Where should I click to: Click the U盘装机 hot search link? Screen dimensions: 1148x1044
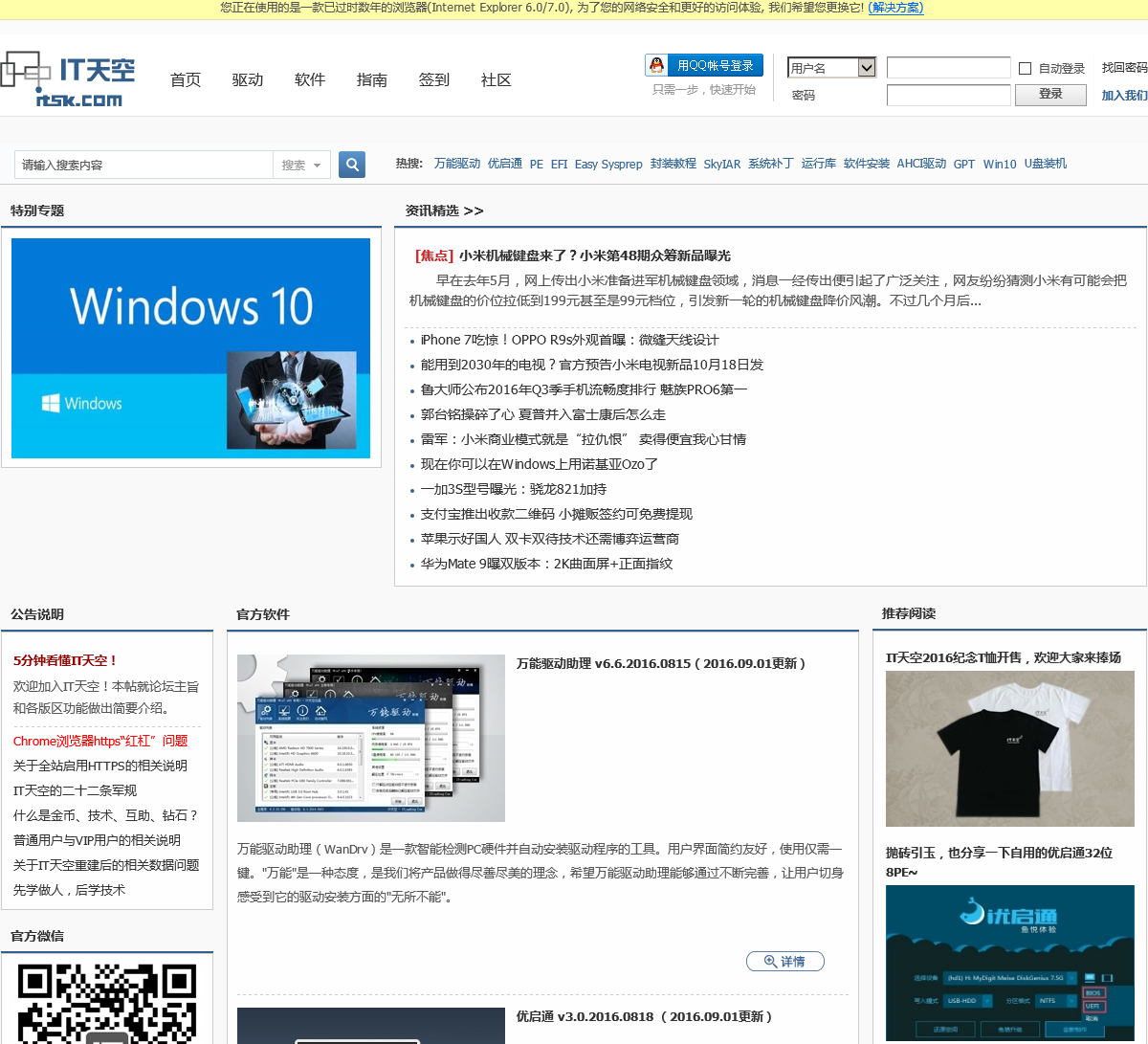click(1046, 164)
